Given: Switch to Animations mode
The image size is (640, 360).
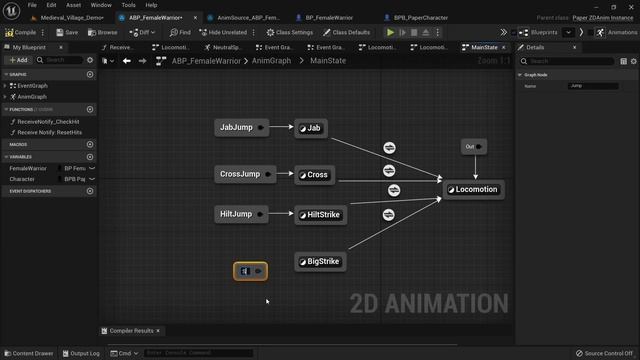Looking at the screenshot, I should point(616,32).
